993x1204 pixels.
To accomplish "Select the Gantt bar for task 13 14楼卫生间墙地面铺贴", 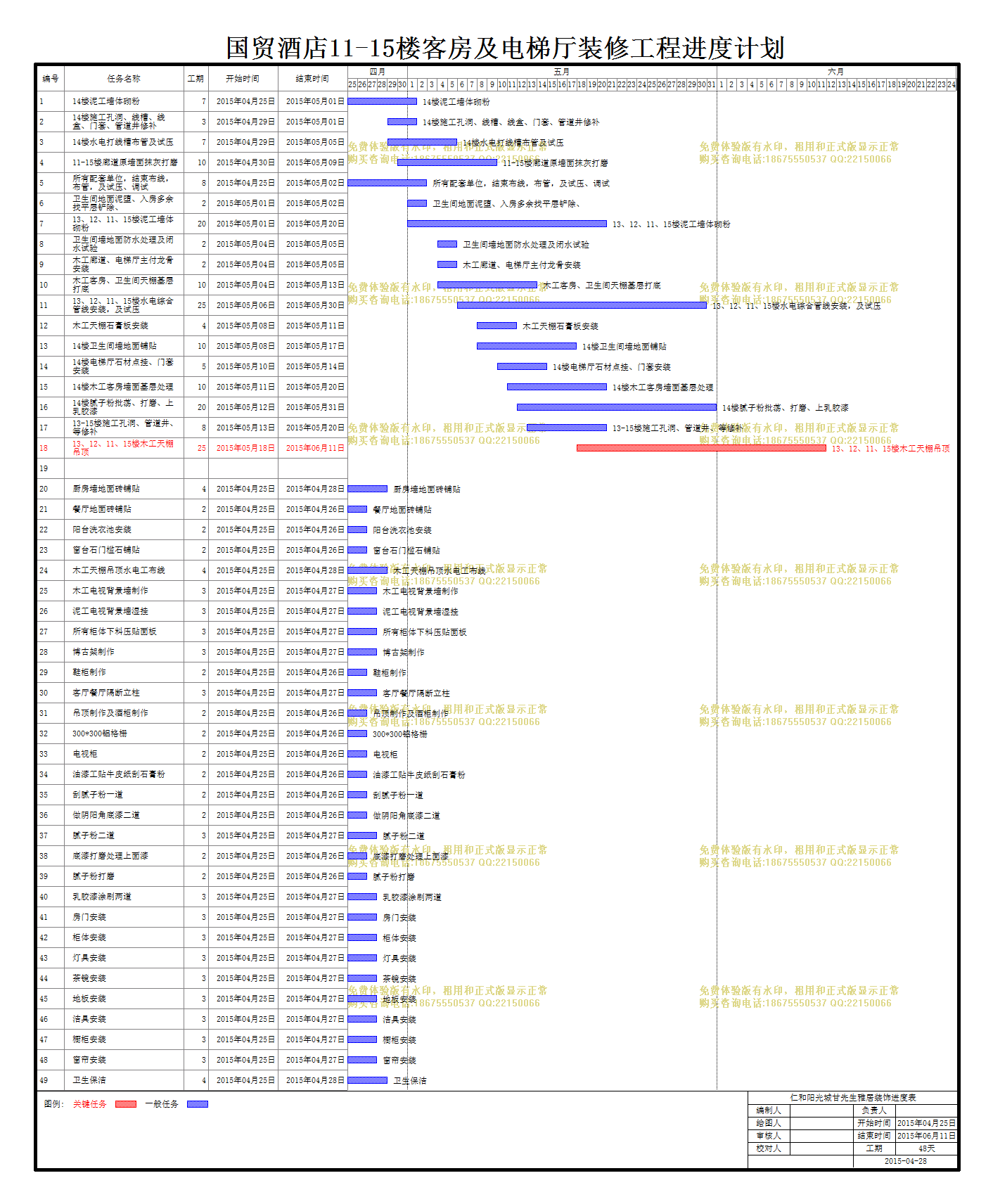I will [x=527, y=346].
